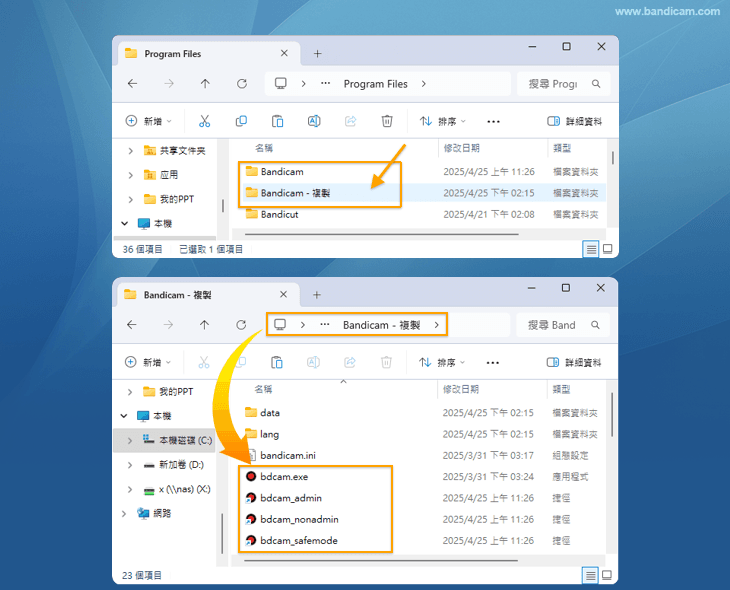Expand 網路 tree node
This screenshot has width=730, height=590.
click(123, 513)
